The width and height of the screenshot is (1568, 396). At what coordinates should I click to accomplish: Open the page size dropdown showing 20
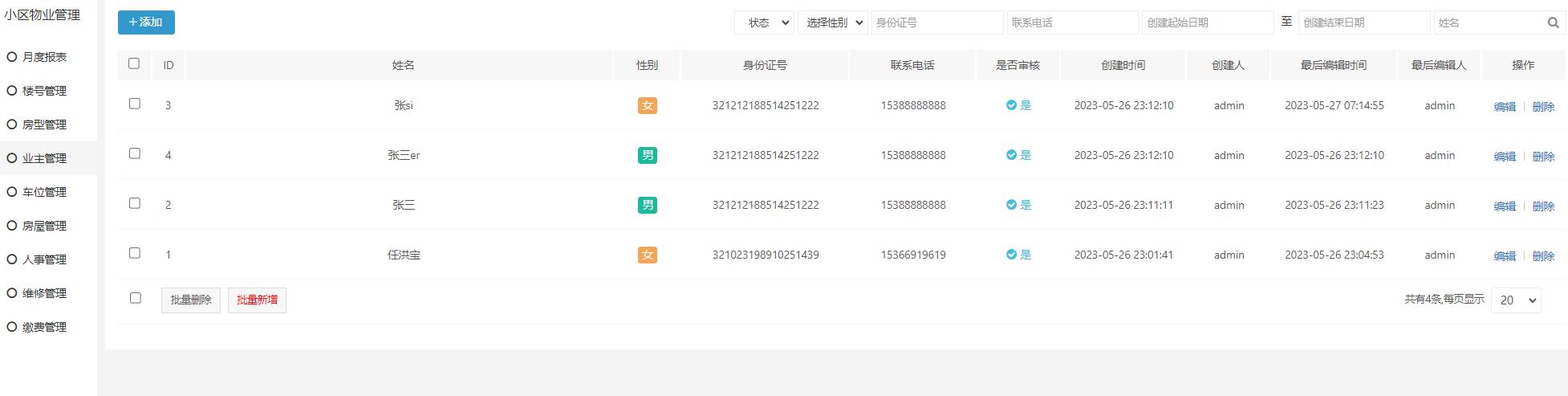[1516, 300]
